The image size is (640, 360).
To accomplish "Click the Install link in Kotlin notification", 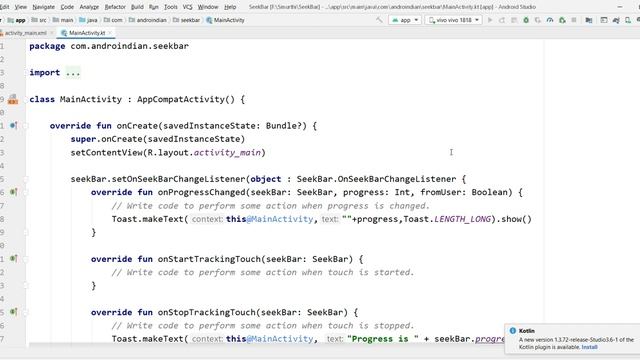I will (x=589, y=347).
